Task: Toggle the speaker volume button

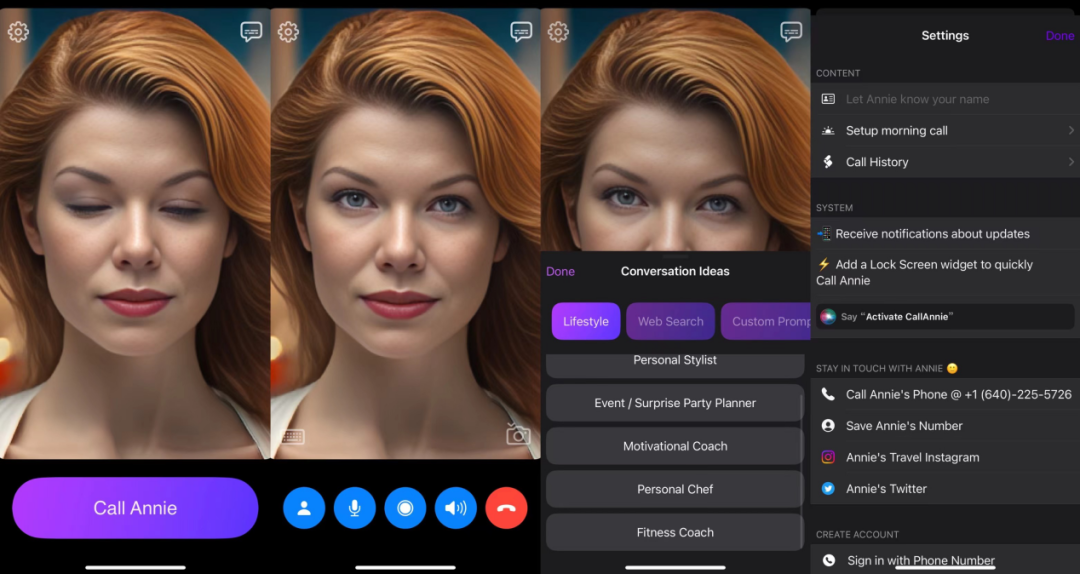Action: (x=456, y=508)
